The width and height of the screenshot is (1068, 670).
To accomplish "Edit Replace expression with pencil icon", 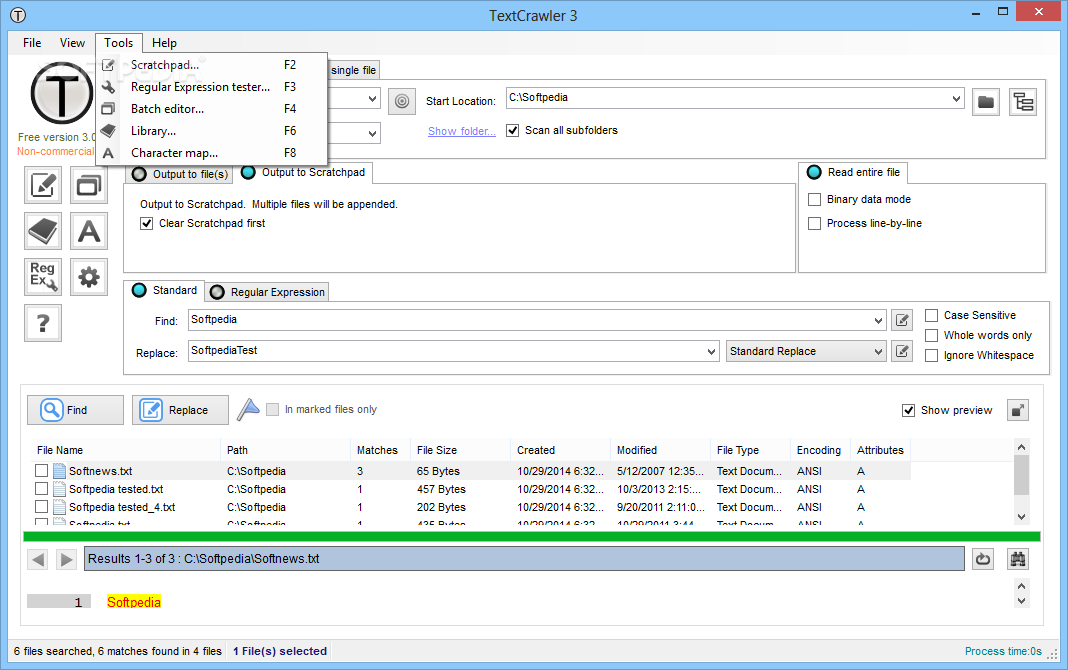I will tap(902, 351).
